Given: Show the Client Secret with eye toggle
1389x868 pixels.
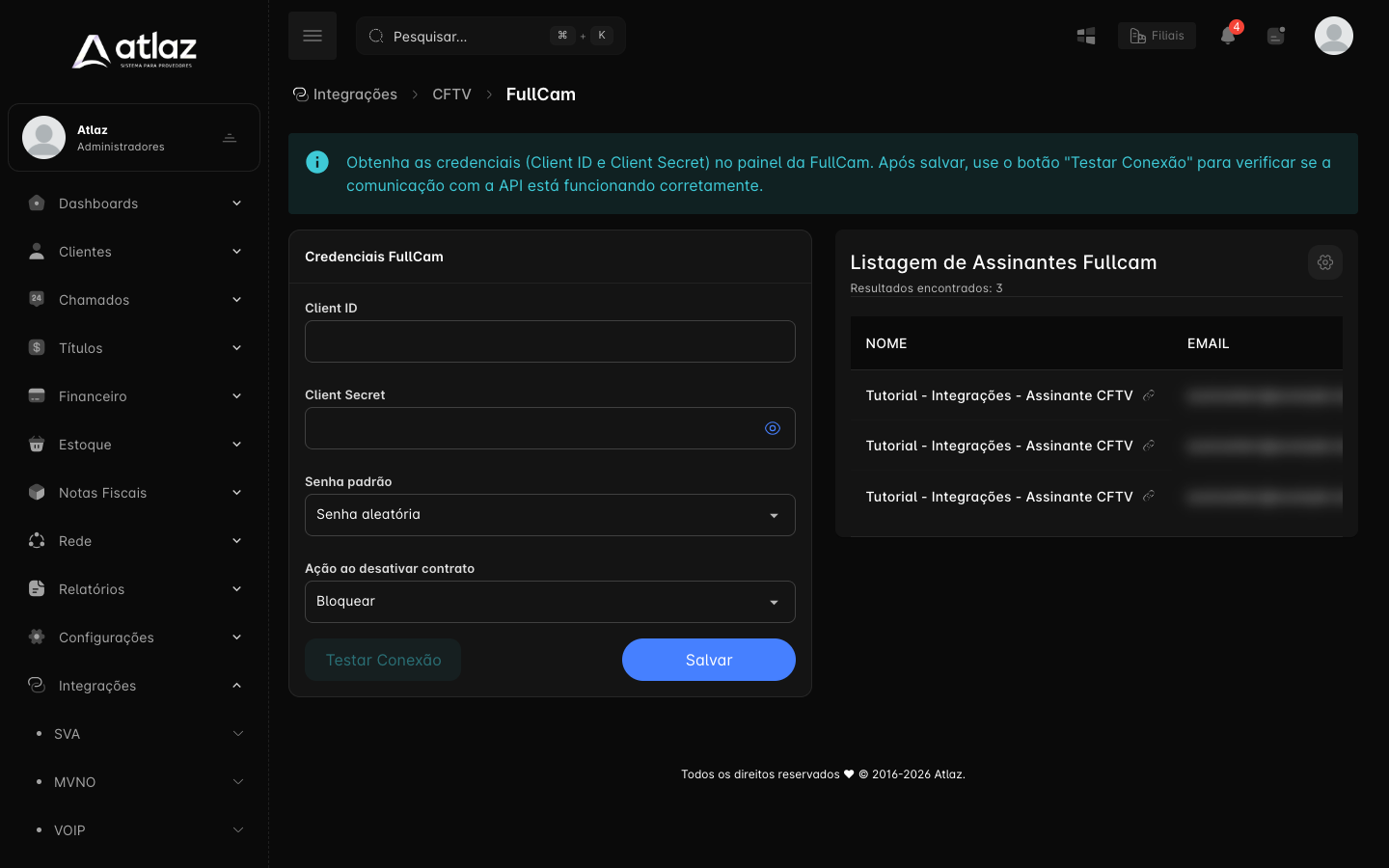Looking at the screenshot, I should click(x=773, y=428).
